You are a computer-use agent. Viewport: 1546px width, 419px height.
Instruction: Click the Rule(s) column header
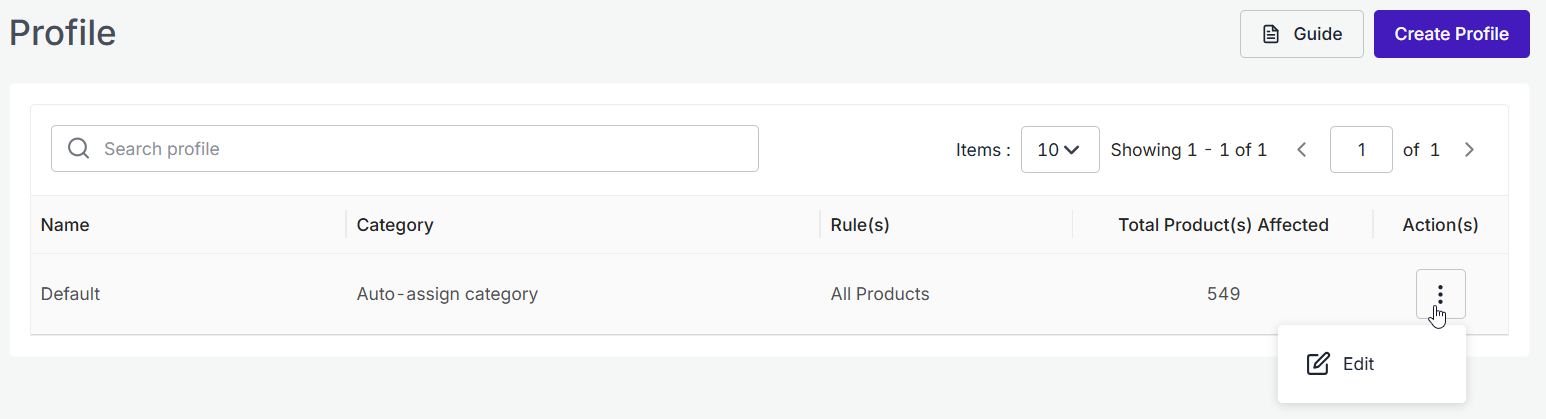(x=860, y=225)
